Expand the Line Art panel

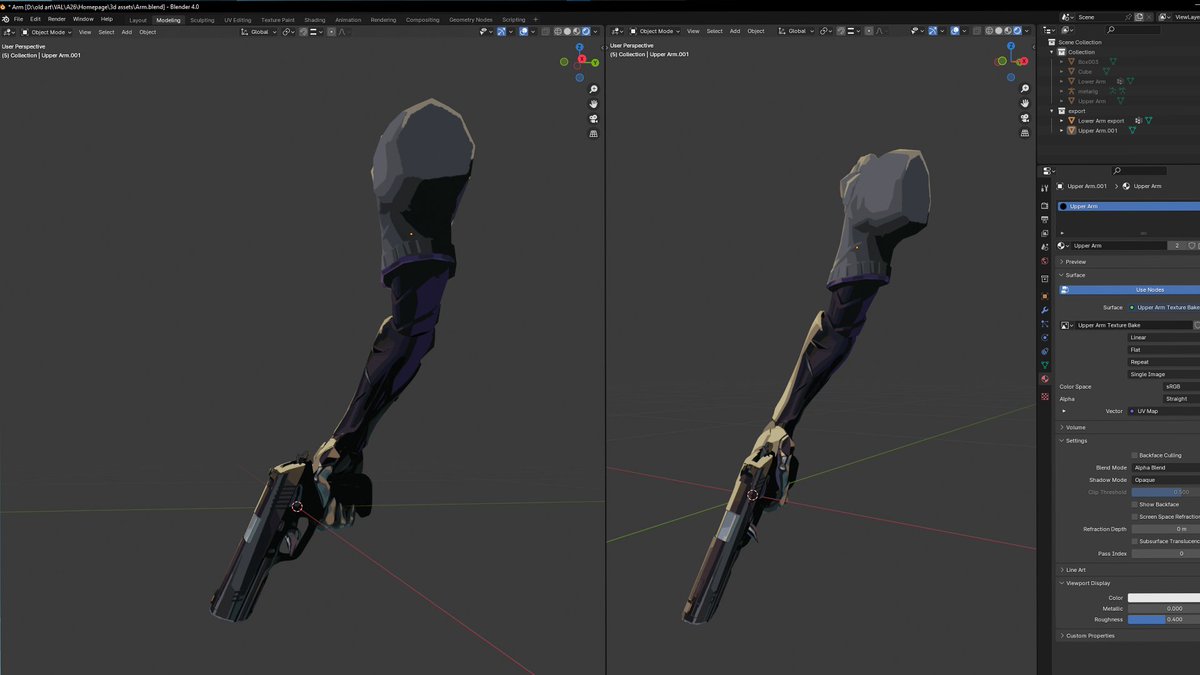pos(1075,570)
